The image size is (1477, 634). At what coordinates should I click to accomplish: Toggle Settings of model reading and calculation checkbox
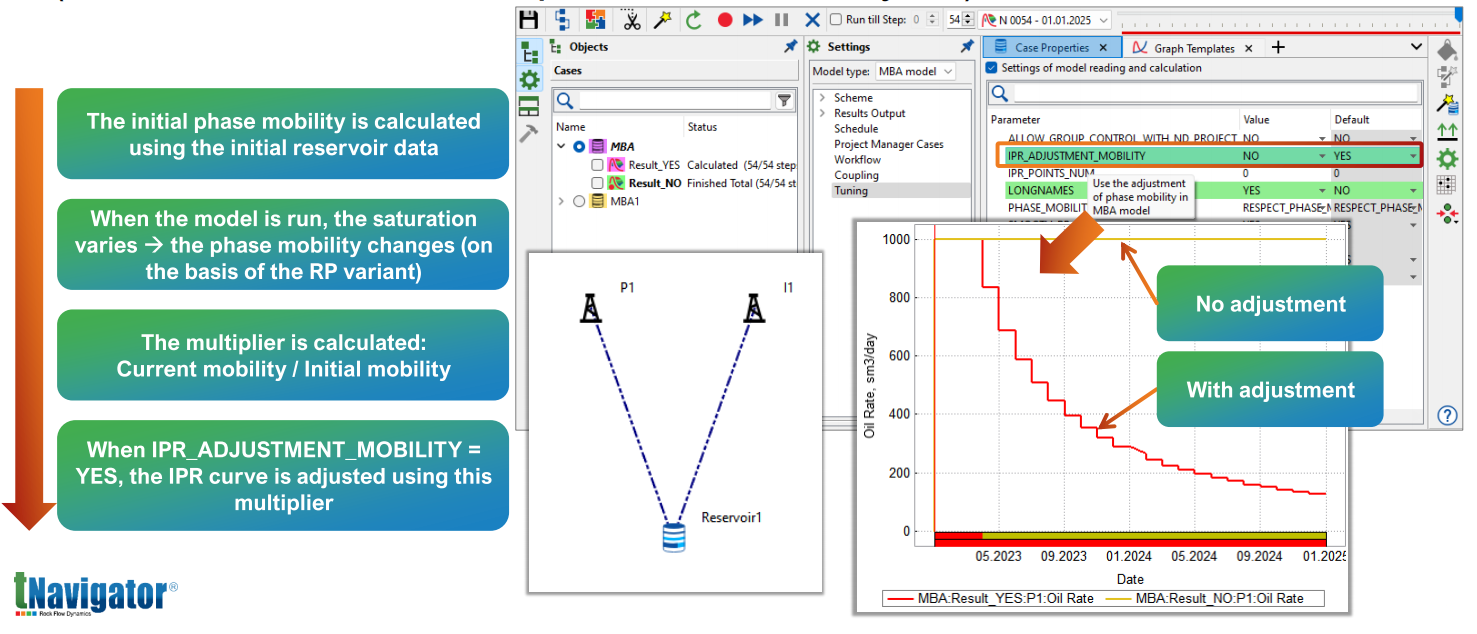click(992, 68)
